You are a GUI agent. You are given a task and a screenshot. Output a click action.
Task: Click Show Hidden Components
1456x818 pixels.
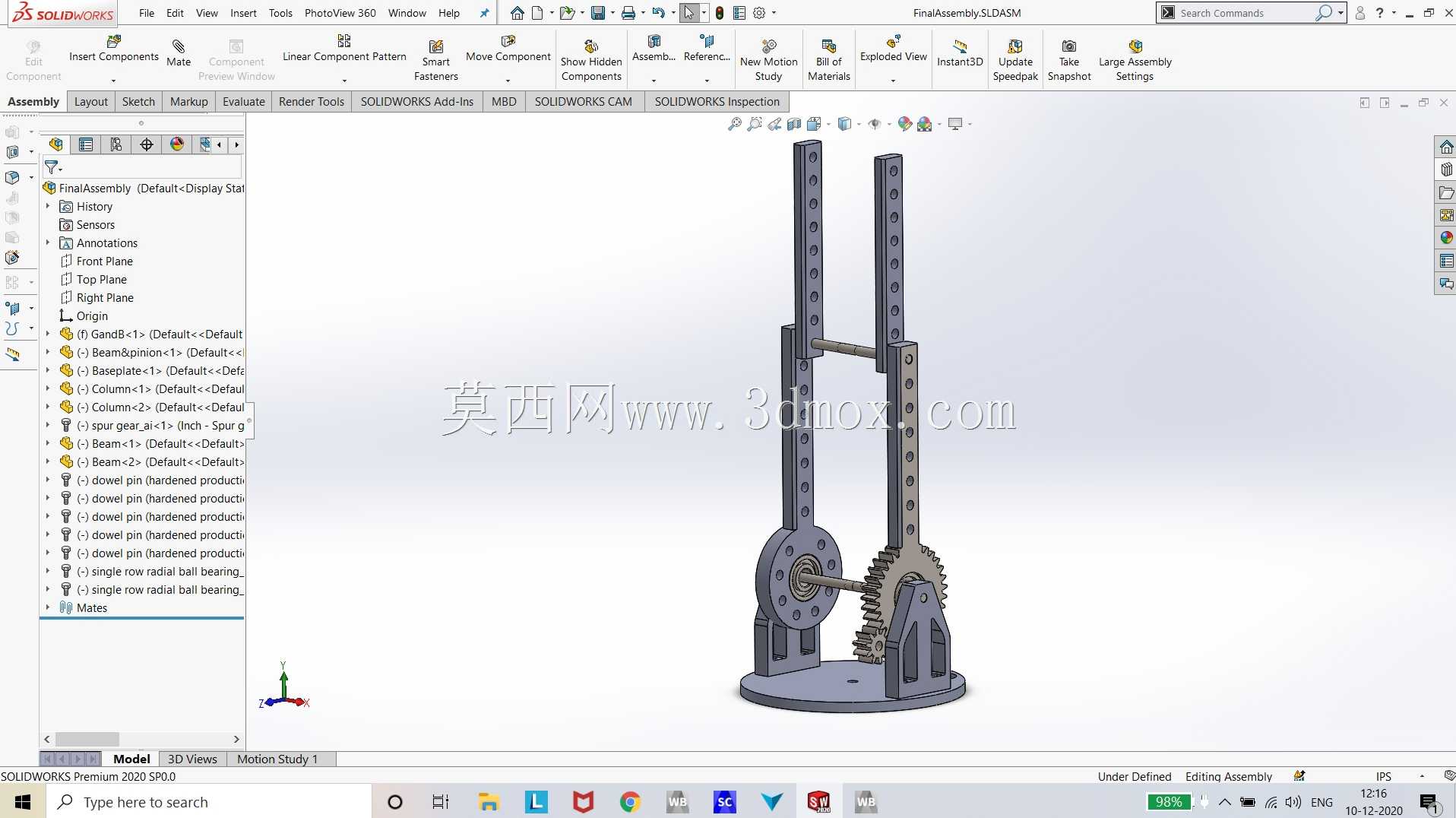pyautogui.click(x=591, y=60)
